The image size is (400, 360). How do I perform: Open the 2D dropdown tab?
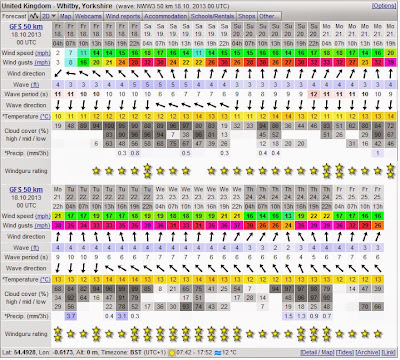point(49,16)
